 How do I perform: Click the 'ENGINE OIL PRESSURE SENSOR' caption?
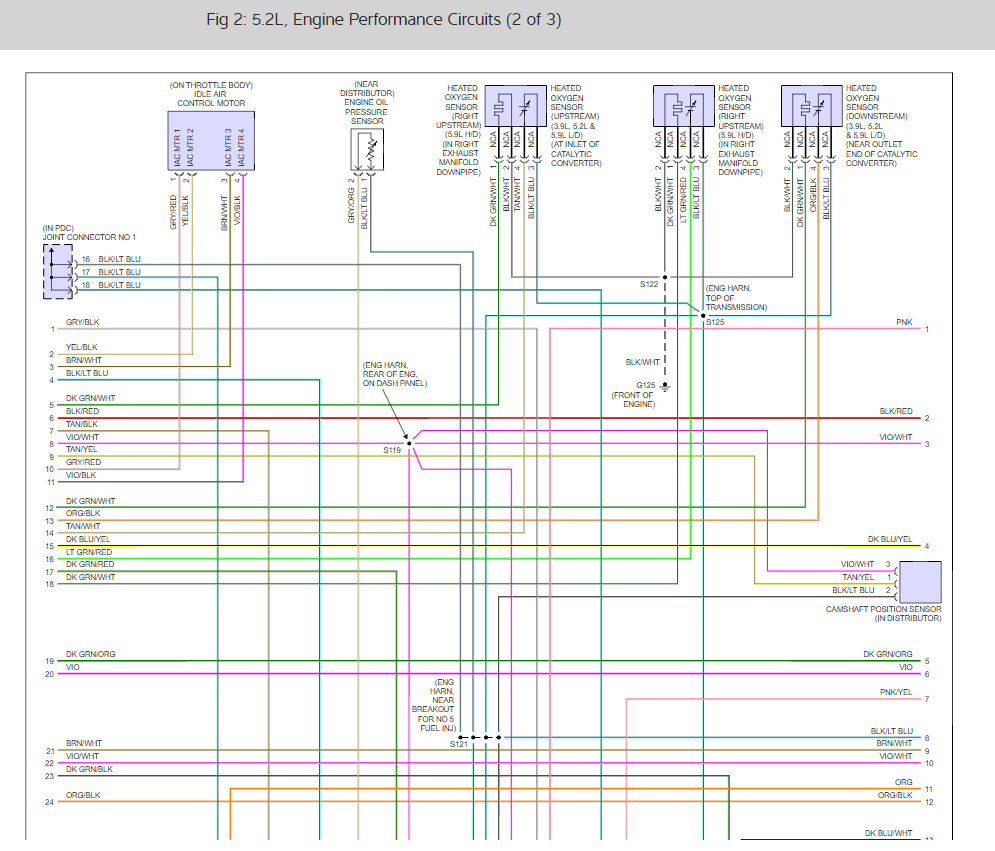click(x=366, y=112)
